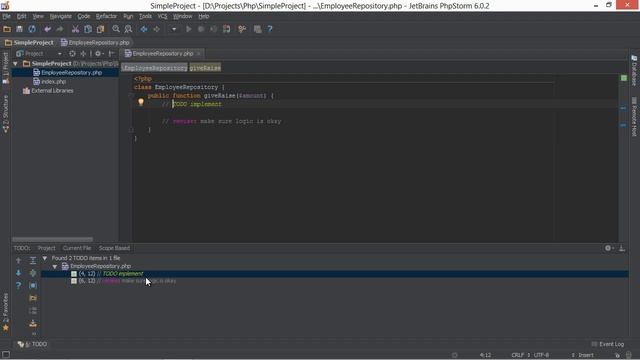Click the Debug toolbar icon
640x360 pixels.
pyautogui.click(x=201, y=29)
